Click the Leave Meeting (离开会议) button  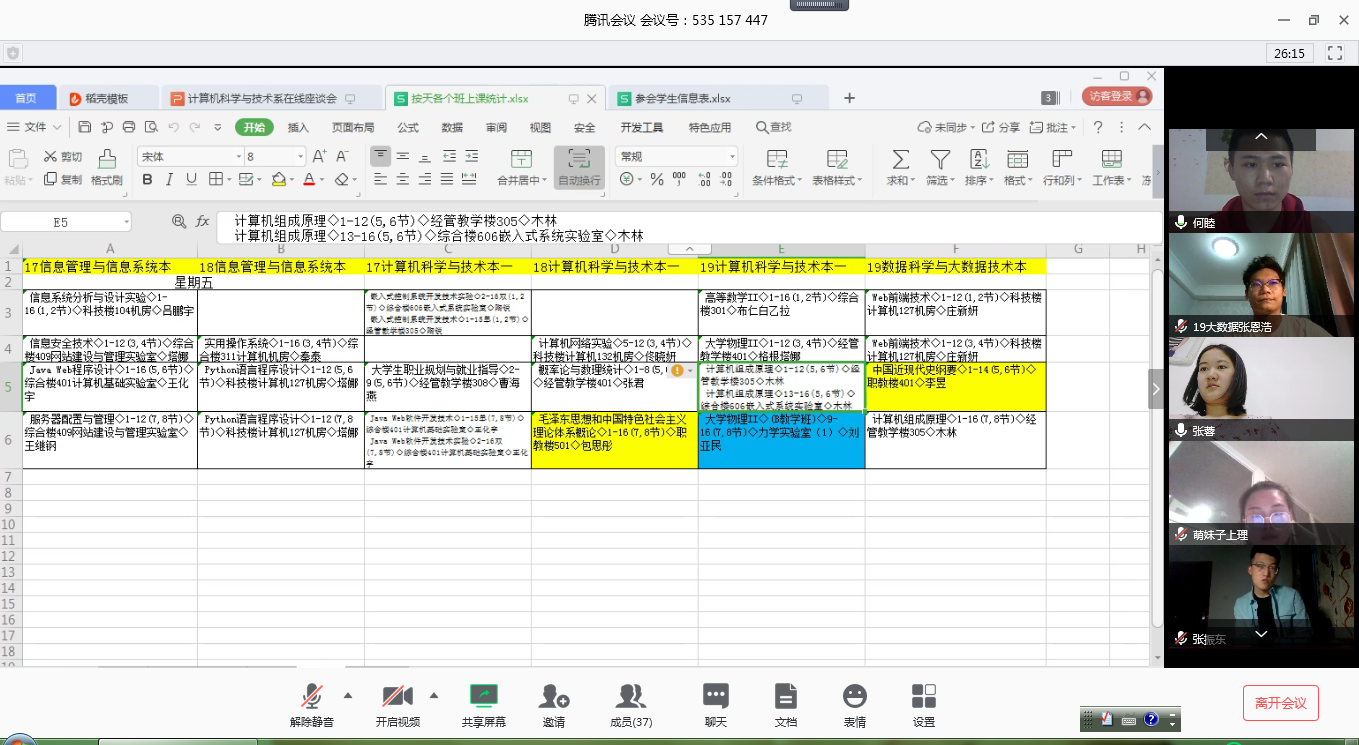(1281, 703)
